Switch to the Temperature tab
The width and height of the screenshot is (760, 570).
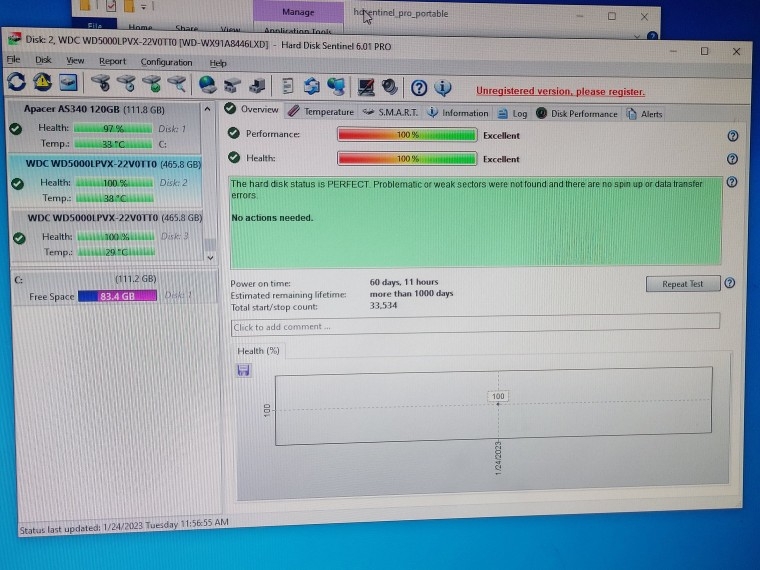coord(321,111)
